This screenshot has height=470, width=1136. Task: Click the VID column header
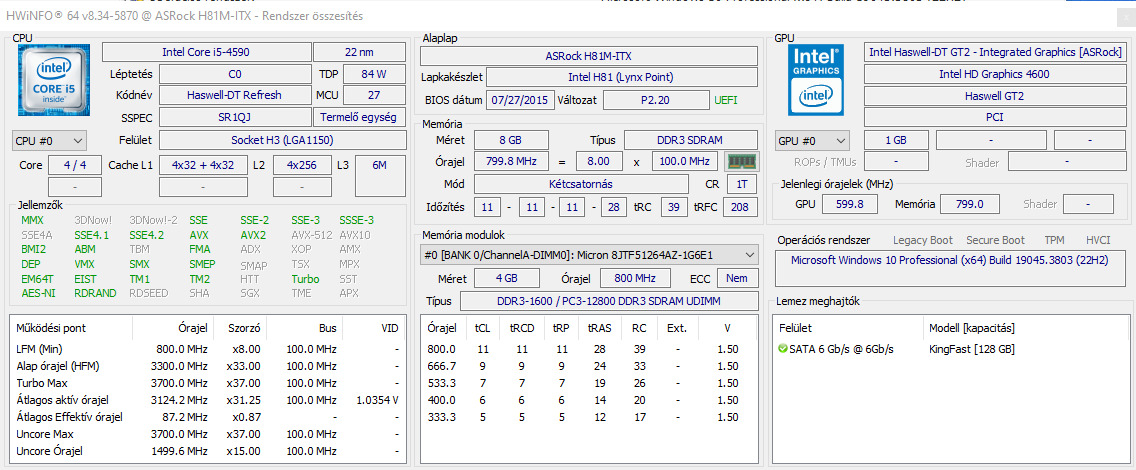tap(373, 328)
